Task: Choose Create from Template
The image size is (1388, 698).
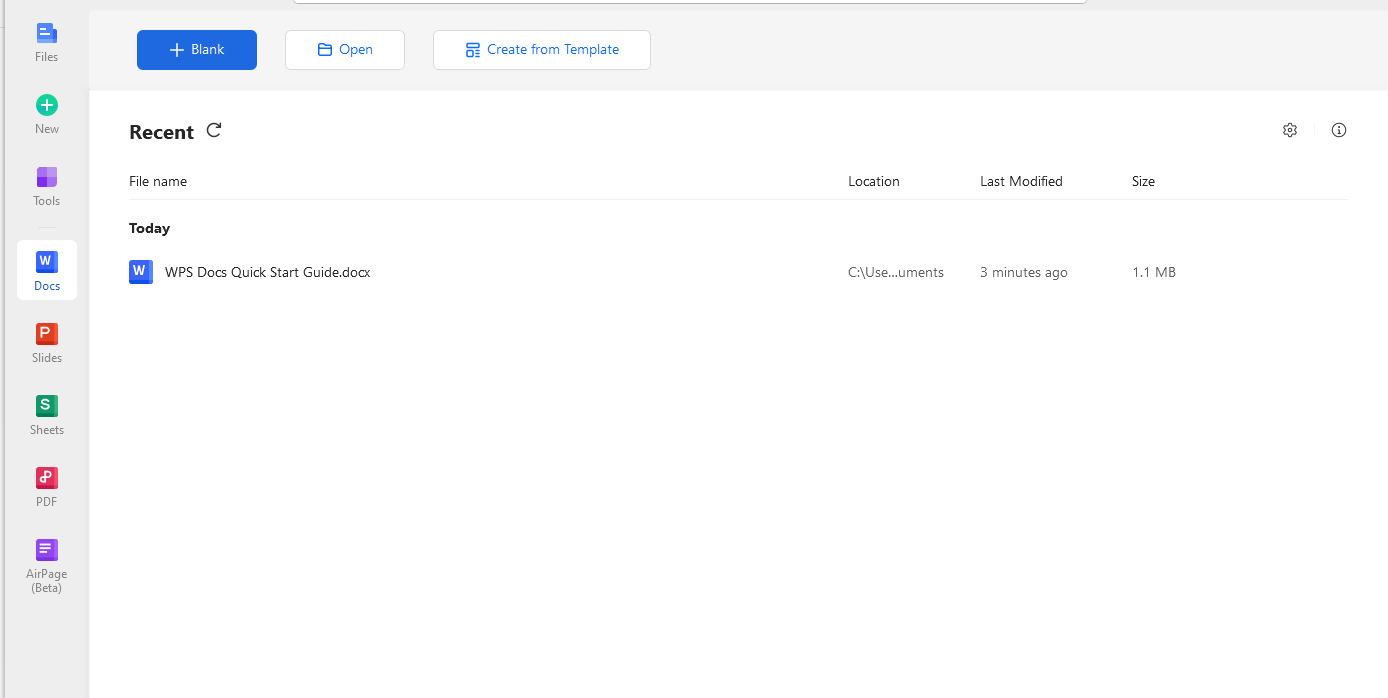Action: 542,50
